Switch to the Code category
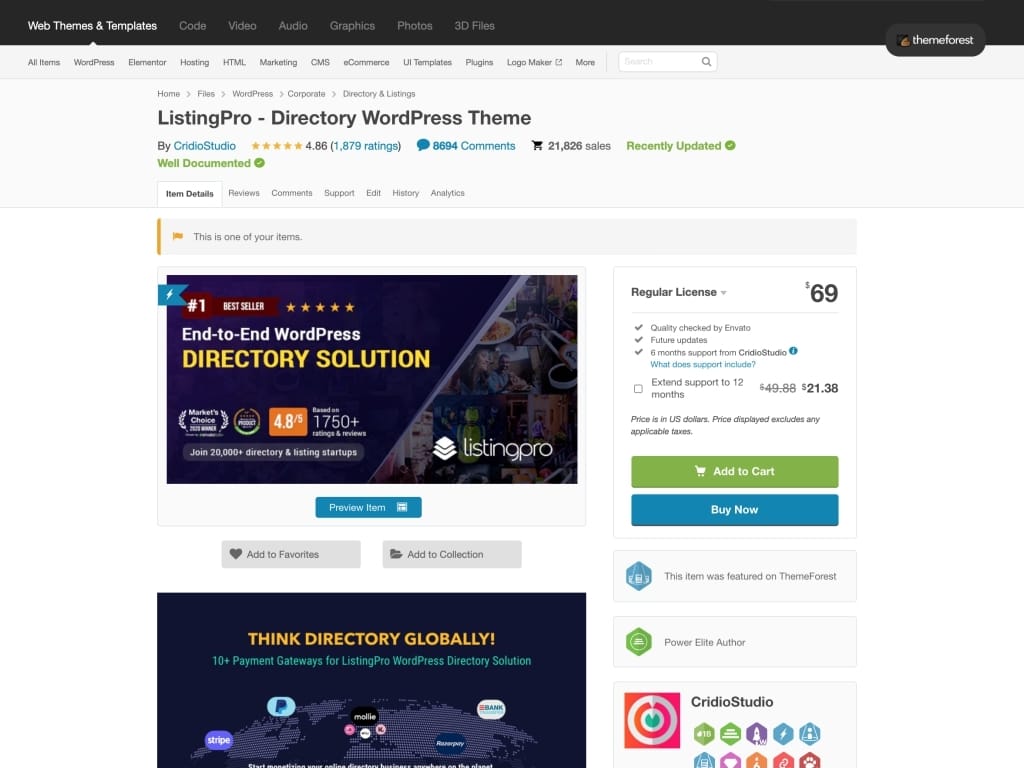This screenshot has width=1024, height=768. point(193,26)
